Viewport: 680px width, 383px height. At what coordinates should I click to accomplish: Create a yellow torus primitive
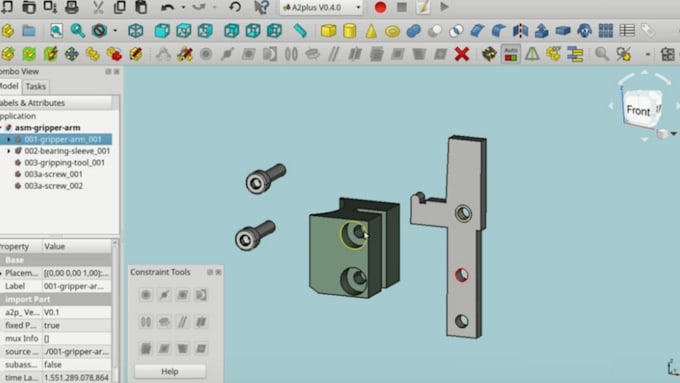pos(392,31)
